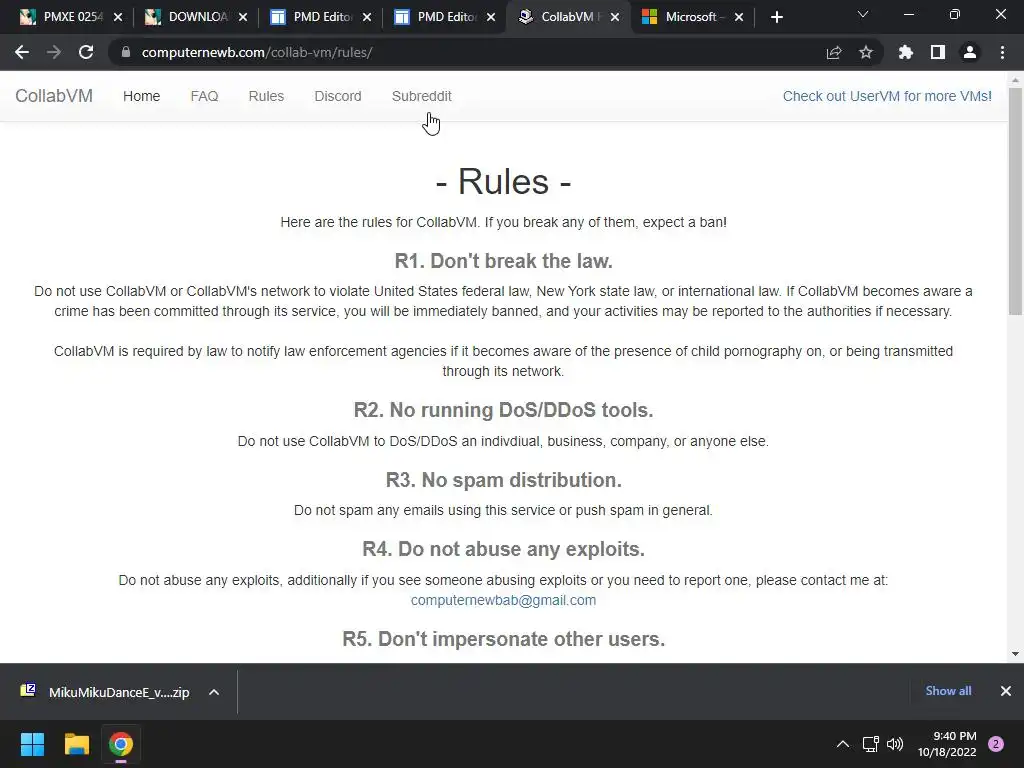Viewport: 1024px width, 768px height.
Task: Bookmark this page with the star icon
Action: point(865,52)
